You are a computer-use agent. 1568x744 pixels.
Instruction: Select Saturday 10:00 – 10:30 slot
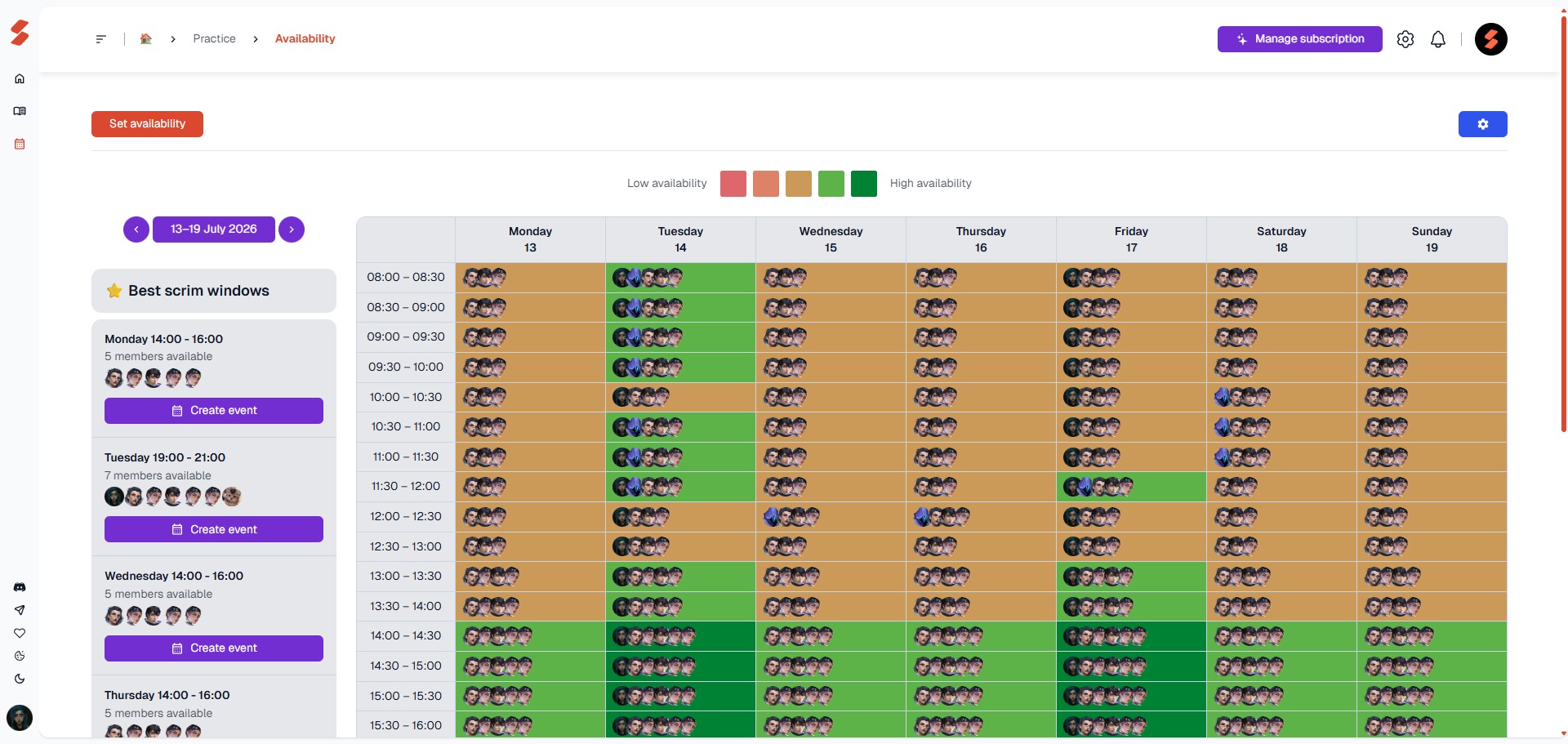pyautogui.click(x=1281, y=397)
